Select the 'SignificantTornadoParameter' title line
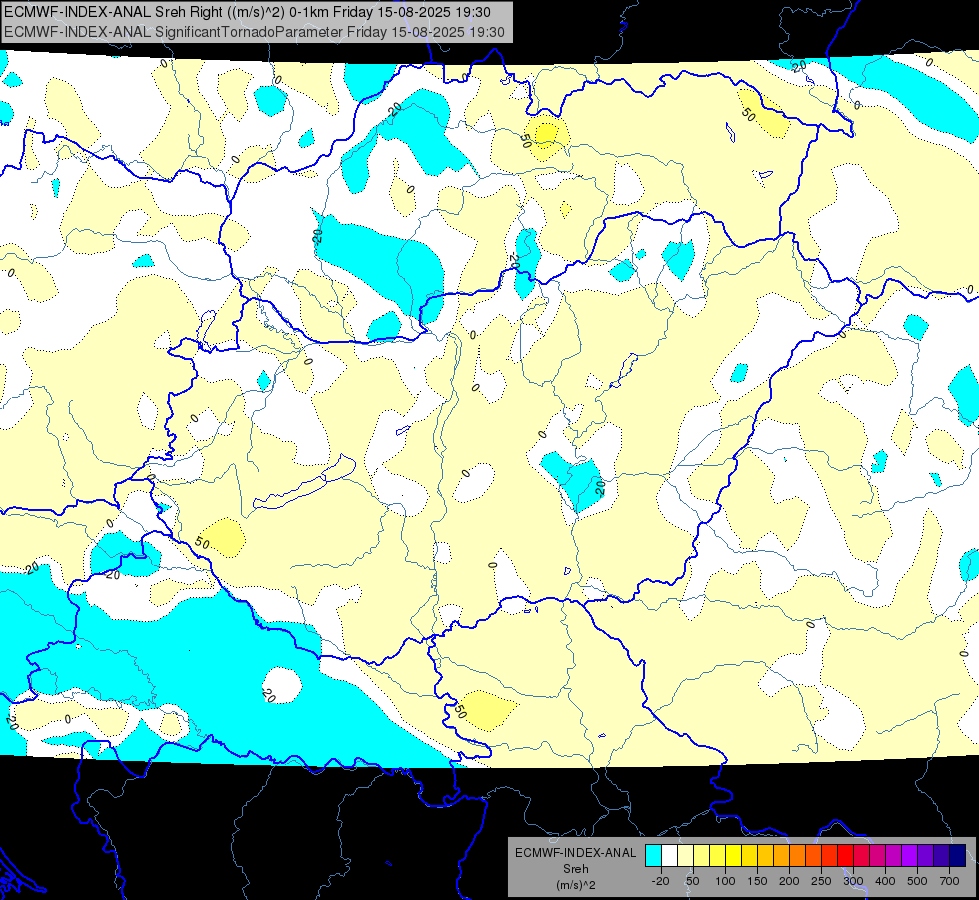Viewport: 979px width, 900px height. [x=254, y=32]
